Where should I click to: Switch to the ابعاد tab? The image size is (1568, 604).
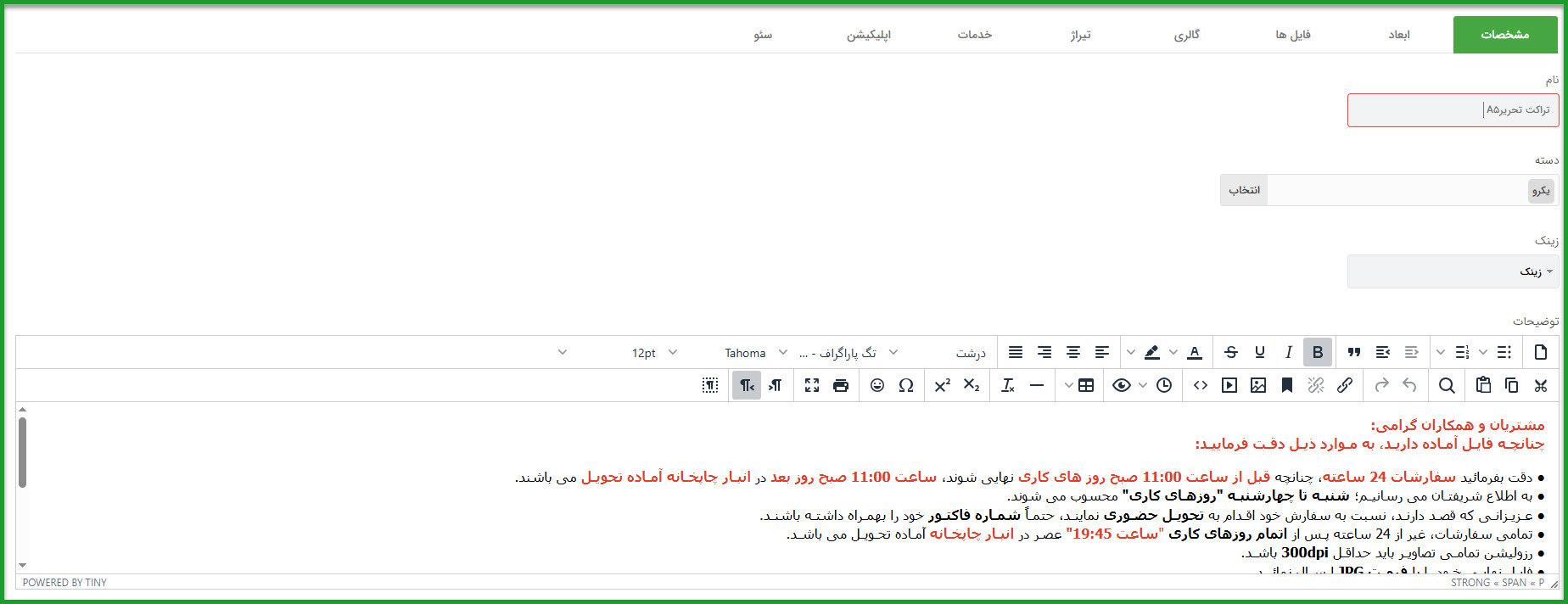[x=1399, y=35]
